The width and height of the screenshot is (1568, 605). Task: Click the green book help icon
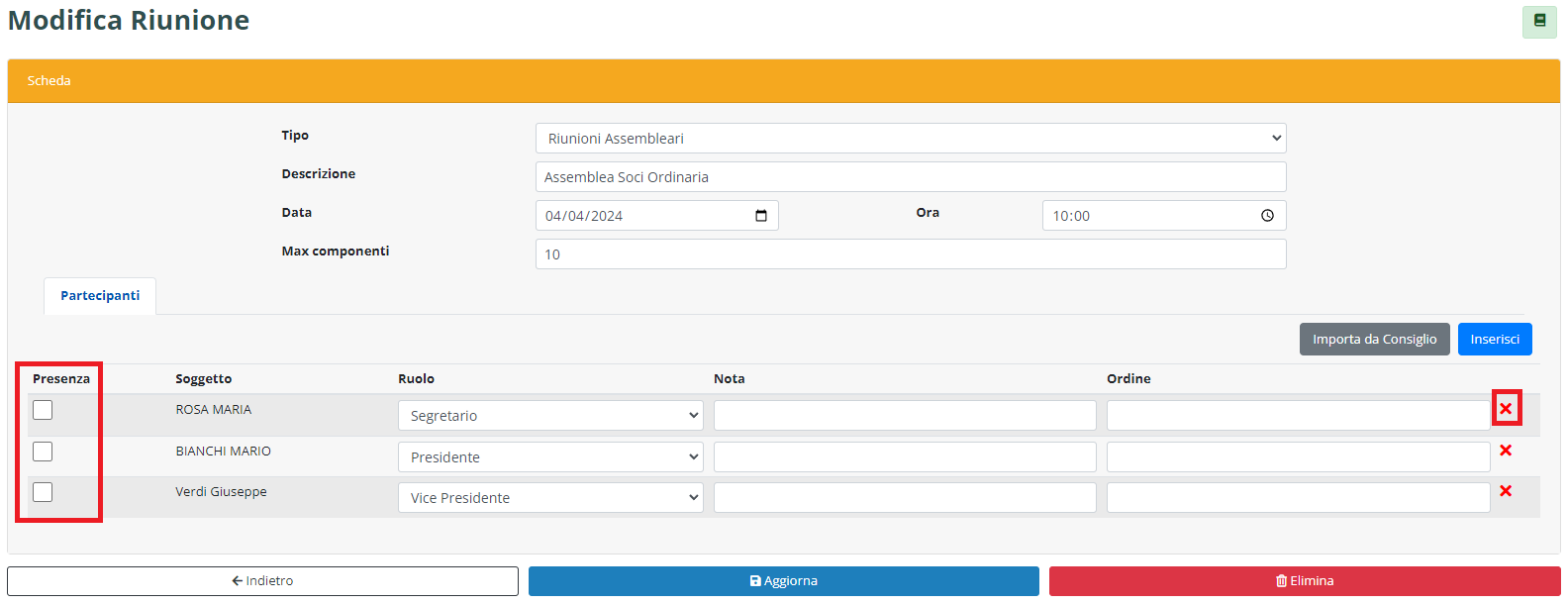(x=1539, y=21)
